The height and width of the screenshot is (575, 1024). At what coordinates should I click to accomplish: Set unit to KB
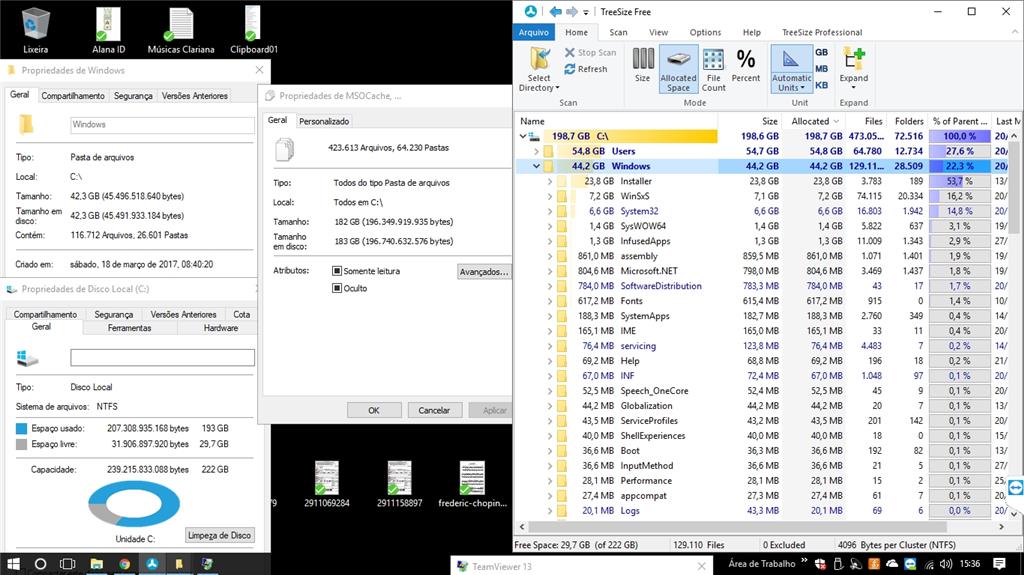tap(822, 85)
